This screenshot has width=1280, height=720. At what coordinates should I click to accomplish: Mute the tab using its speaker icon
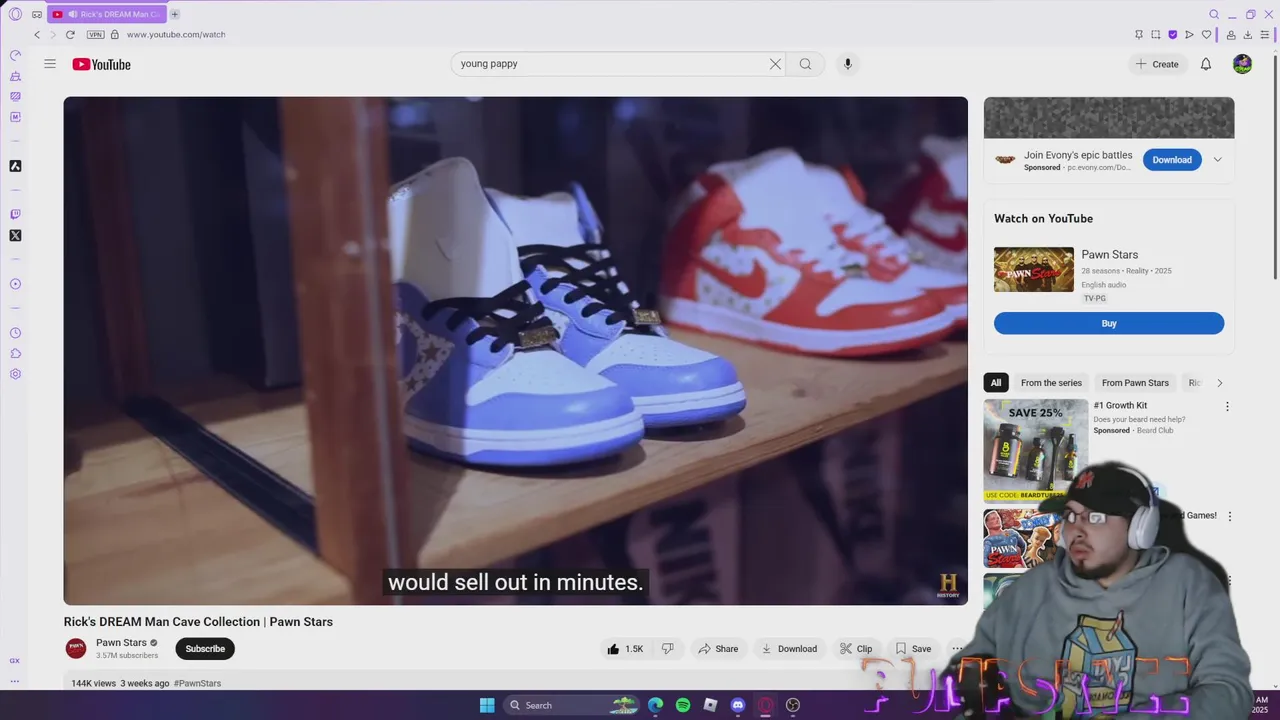click(73, 14)
